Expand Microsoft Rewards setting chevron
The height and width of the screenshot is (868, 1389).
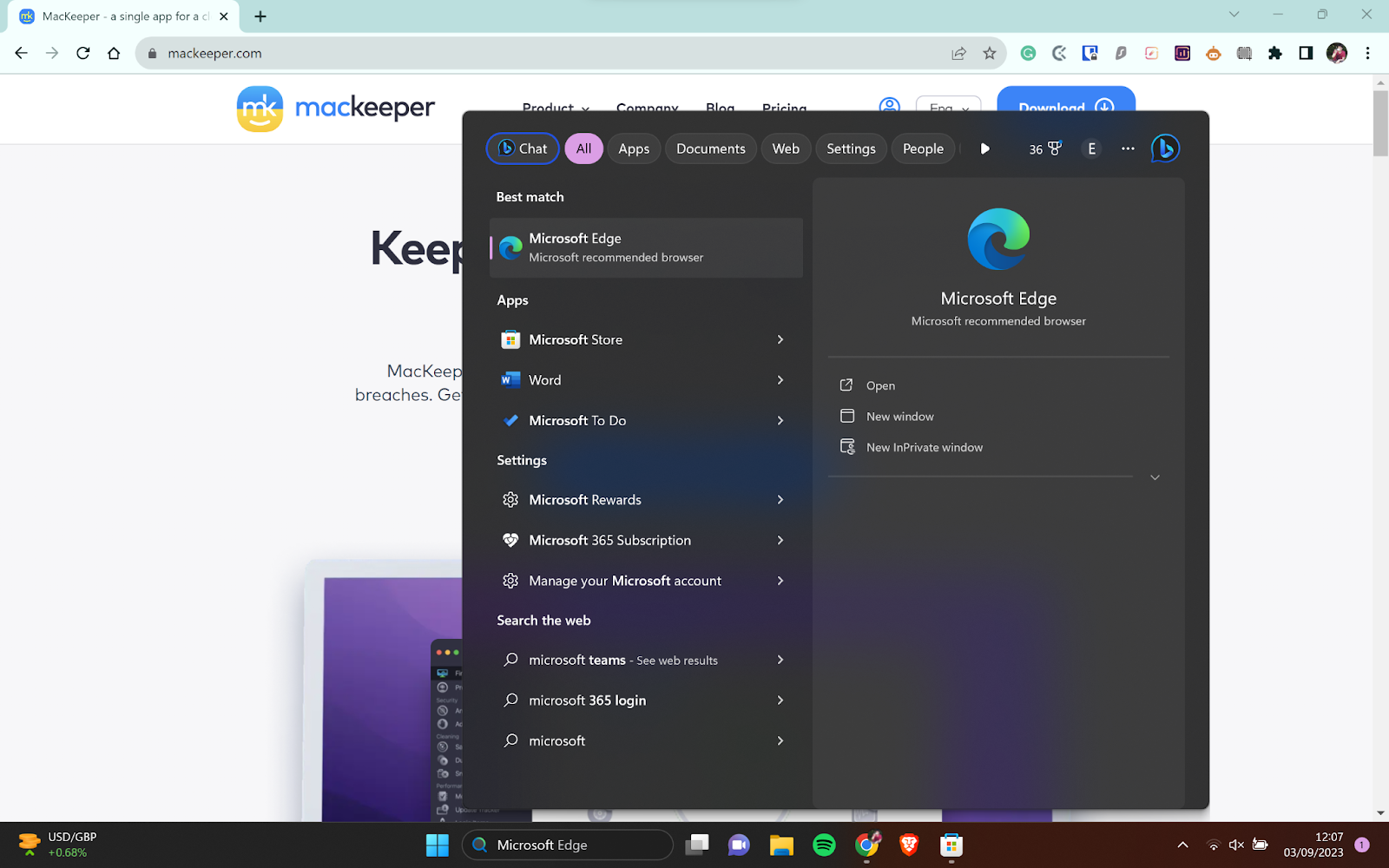click(780, 500)
